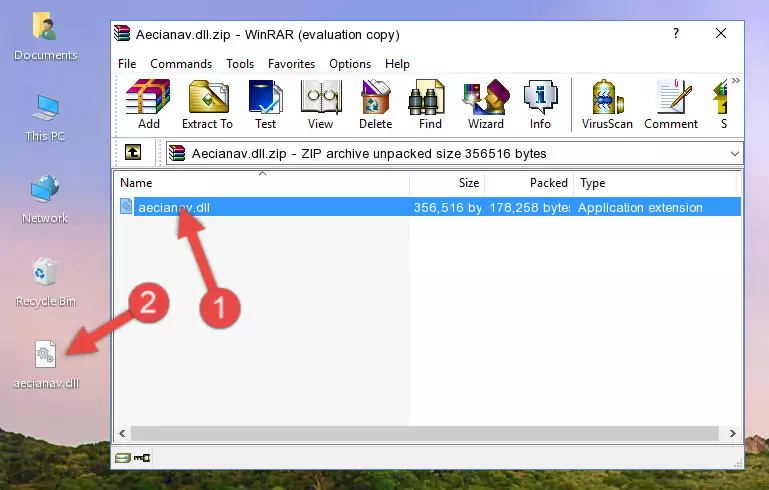Close the WinRAR window

pyautogui.click(x=721, y=33)
